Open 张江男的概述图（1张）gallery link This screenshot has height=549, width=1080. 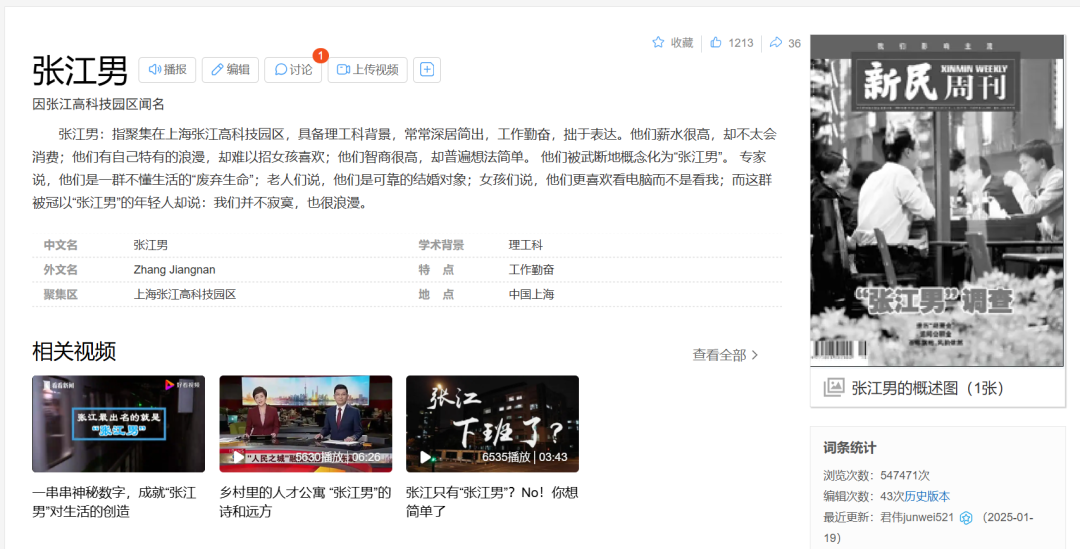tap(928, 388)
